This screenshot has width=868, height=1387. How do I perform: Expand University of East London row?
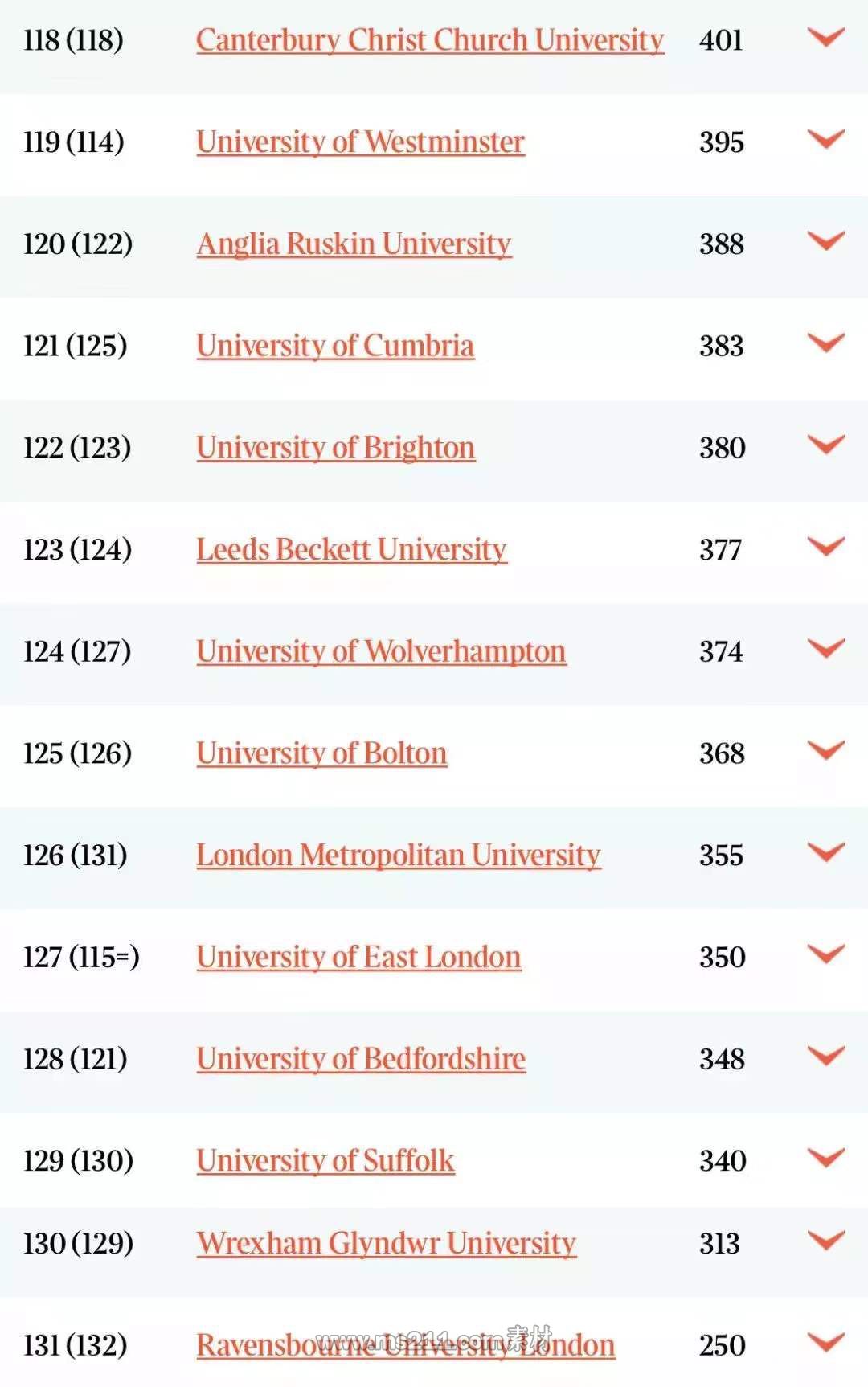pos(825,954)
